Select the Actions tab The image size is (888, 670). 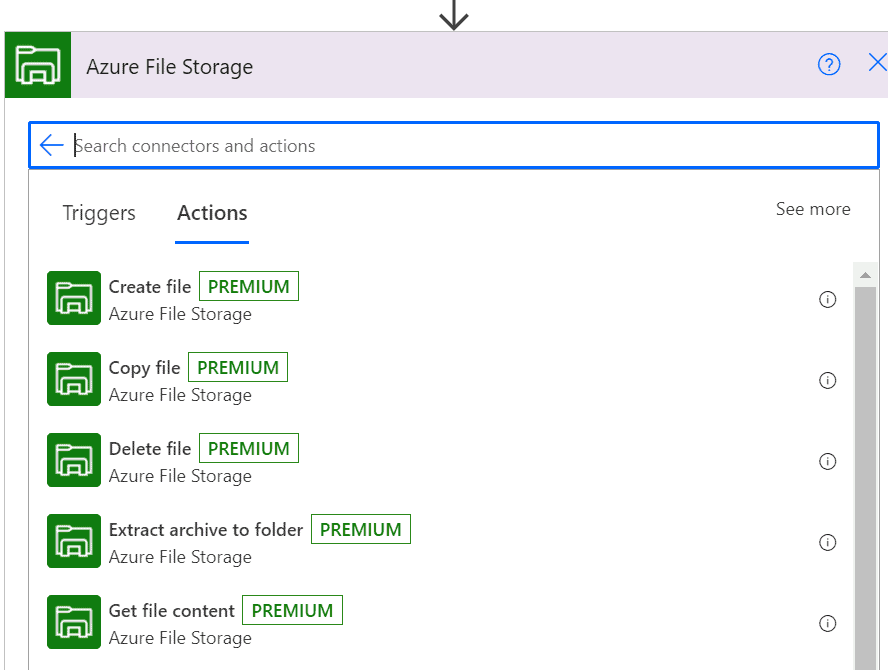212,214
